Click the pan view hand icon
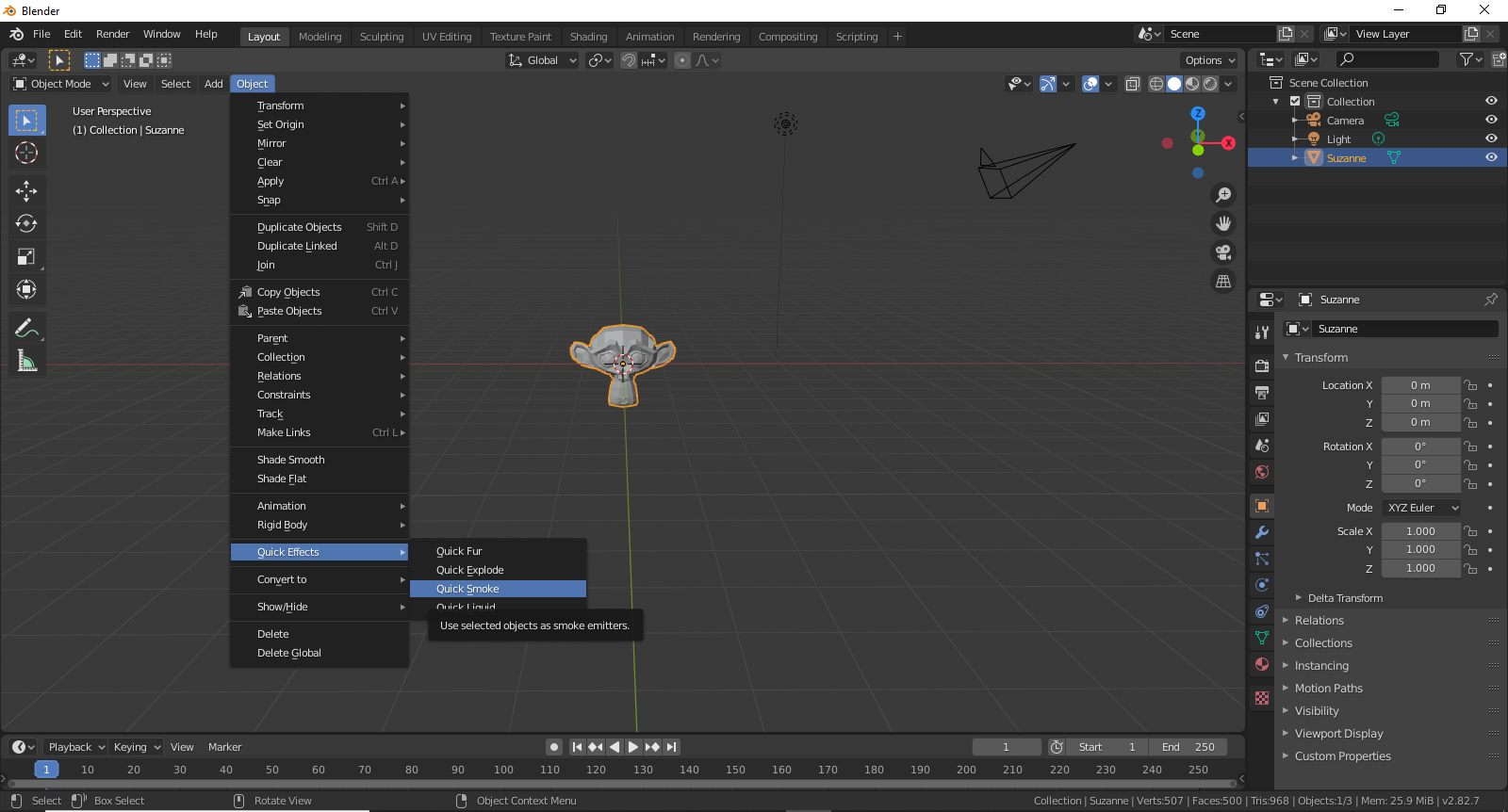 (x=1223, y=223)
